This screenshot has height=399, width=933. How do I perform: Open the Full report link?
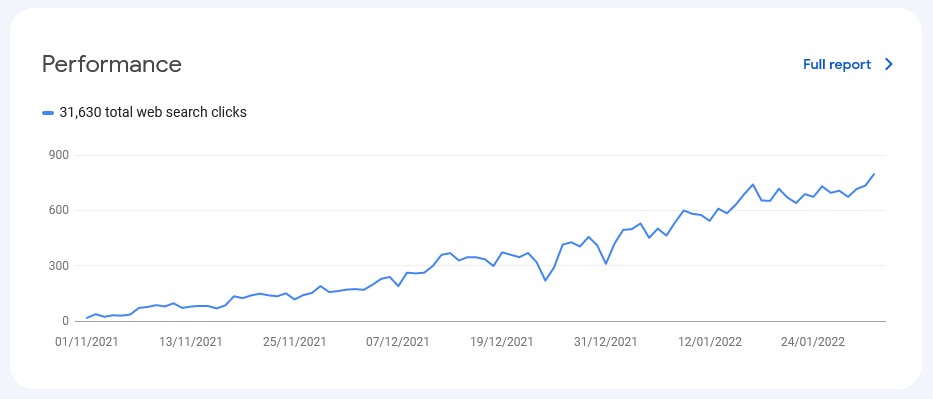(x=837, y=64)
